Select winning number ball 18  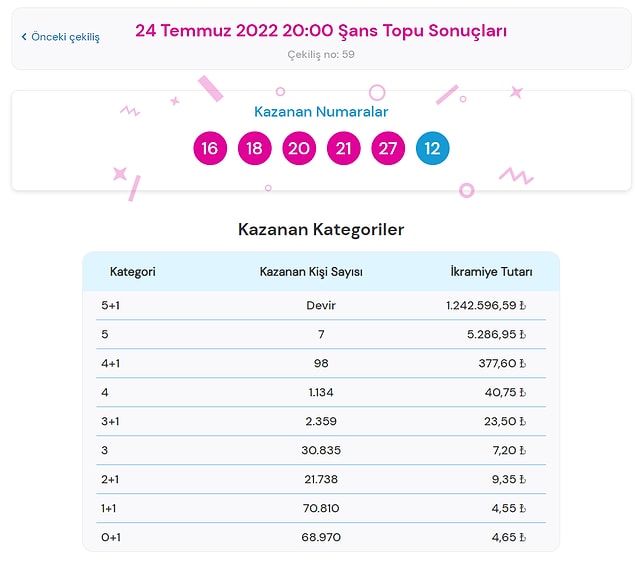click(x=254, y=148)
